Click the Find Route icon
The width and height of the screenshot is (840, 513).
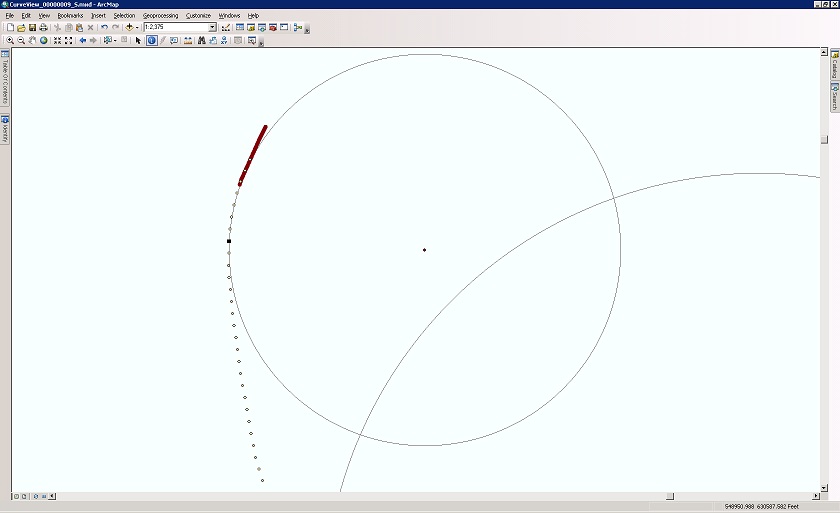click(213, 40)
